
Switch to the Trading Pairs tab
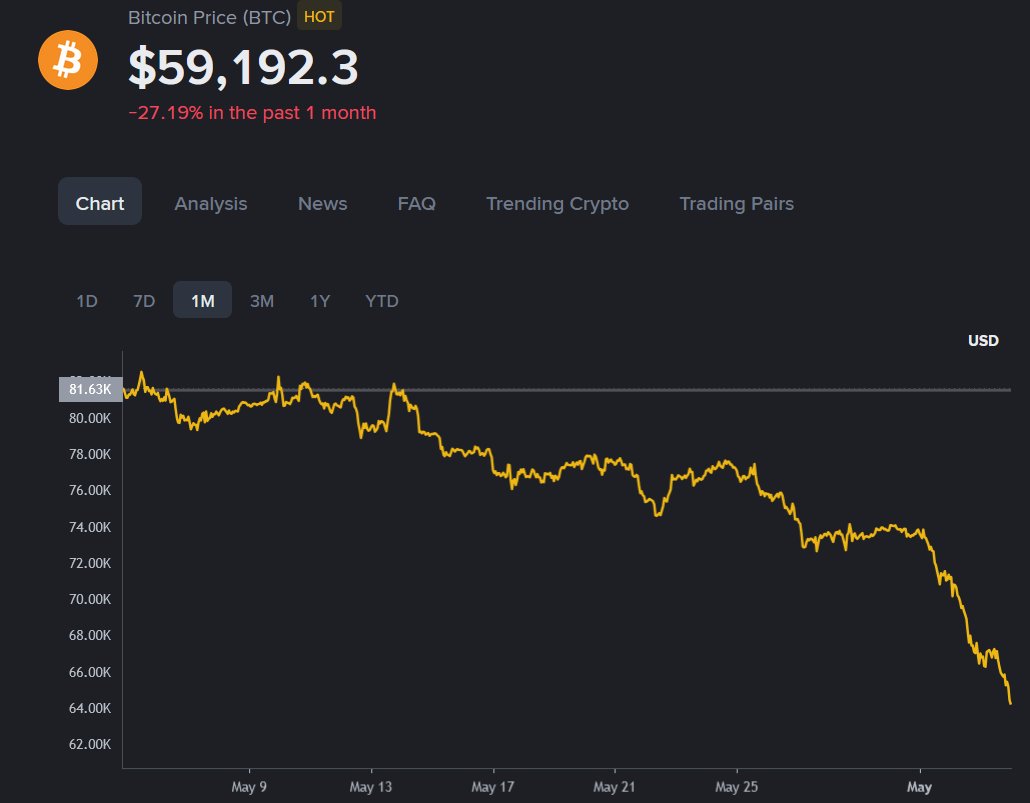click(x=736, y=204)
